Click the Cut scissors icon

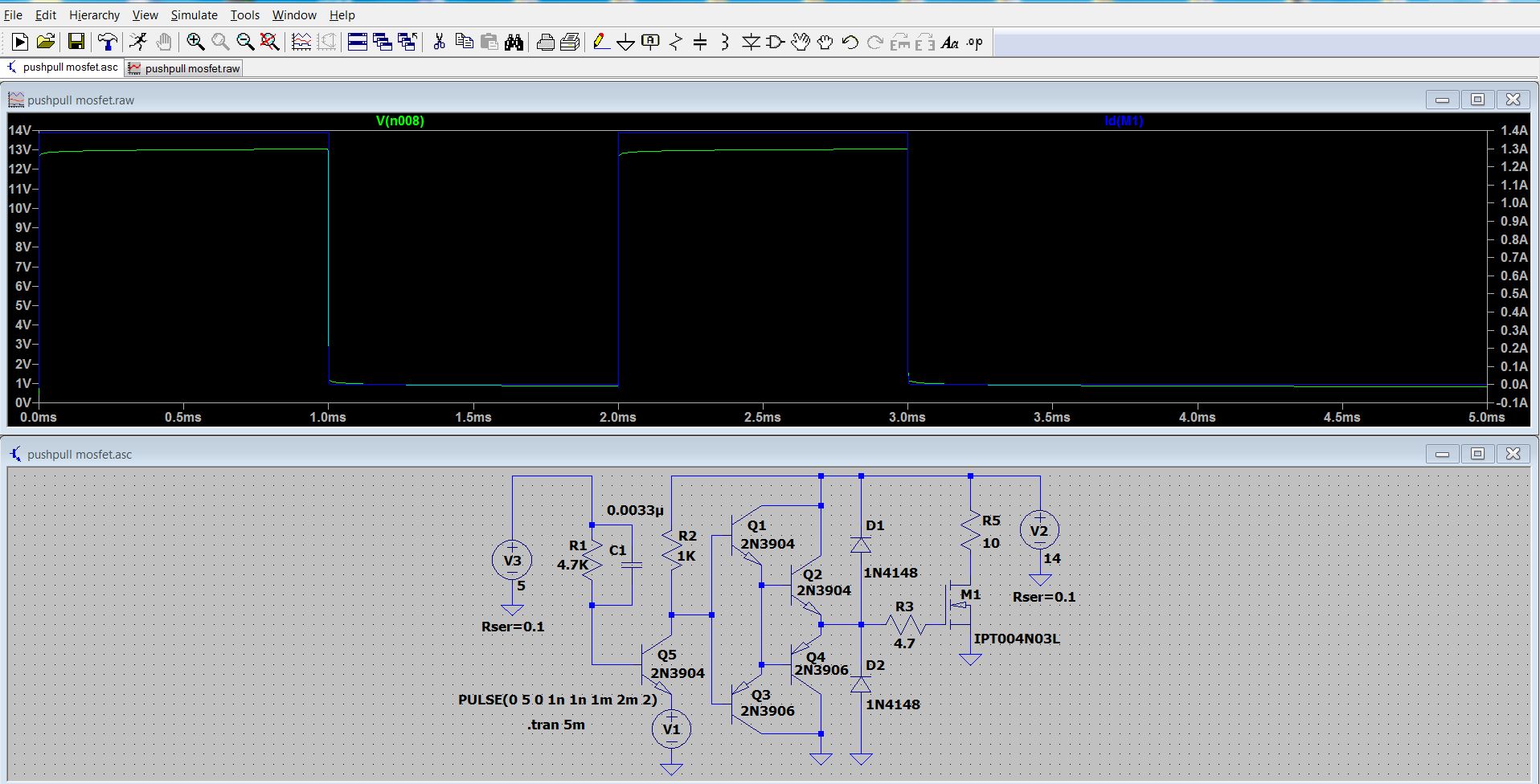(x=439, y=42)
